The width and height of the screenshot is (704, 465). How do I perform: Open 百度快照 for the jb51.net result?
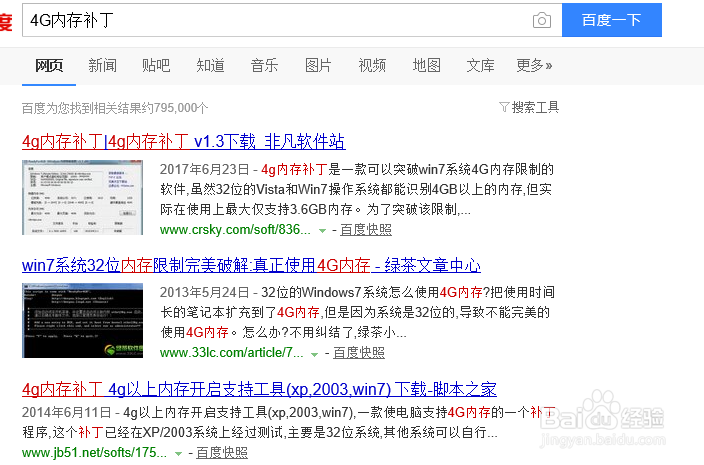click(222, 452)
